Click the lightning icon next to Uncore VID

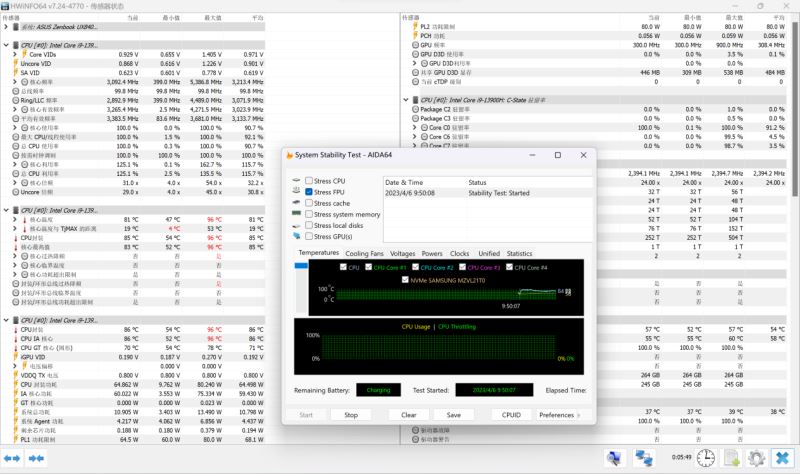click(15, 63)
